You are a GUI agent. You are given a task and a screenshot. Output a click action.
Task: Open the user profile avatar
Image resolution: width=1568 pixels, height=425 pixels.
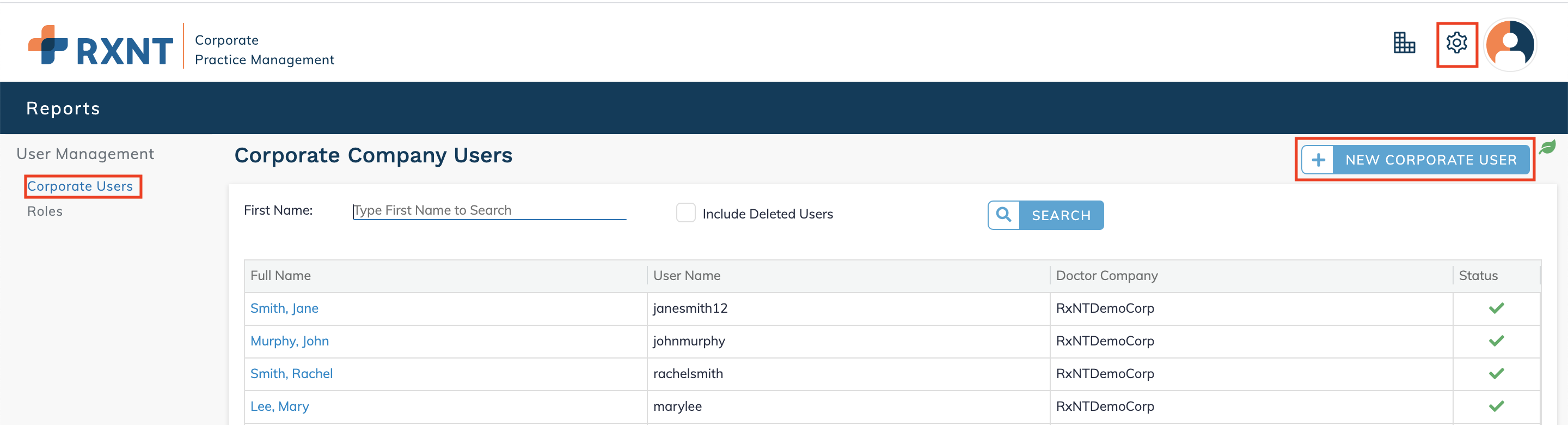[1510, 45]
